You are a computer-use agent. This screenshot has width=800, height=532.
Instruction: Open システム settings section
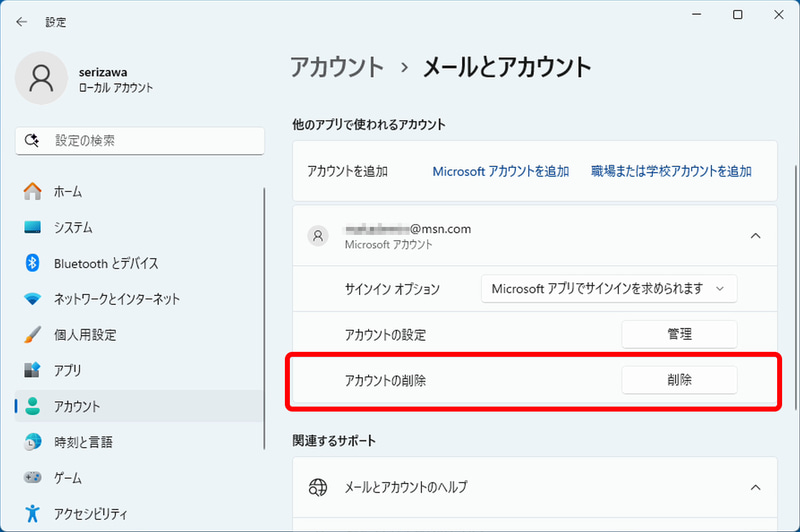[139, 227]
